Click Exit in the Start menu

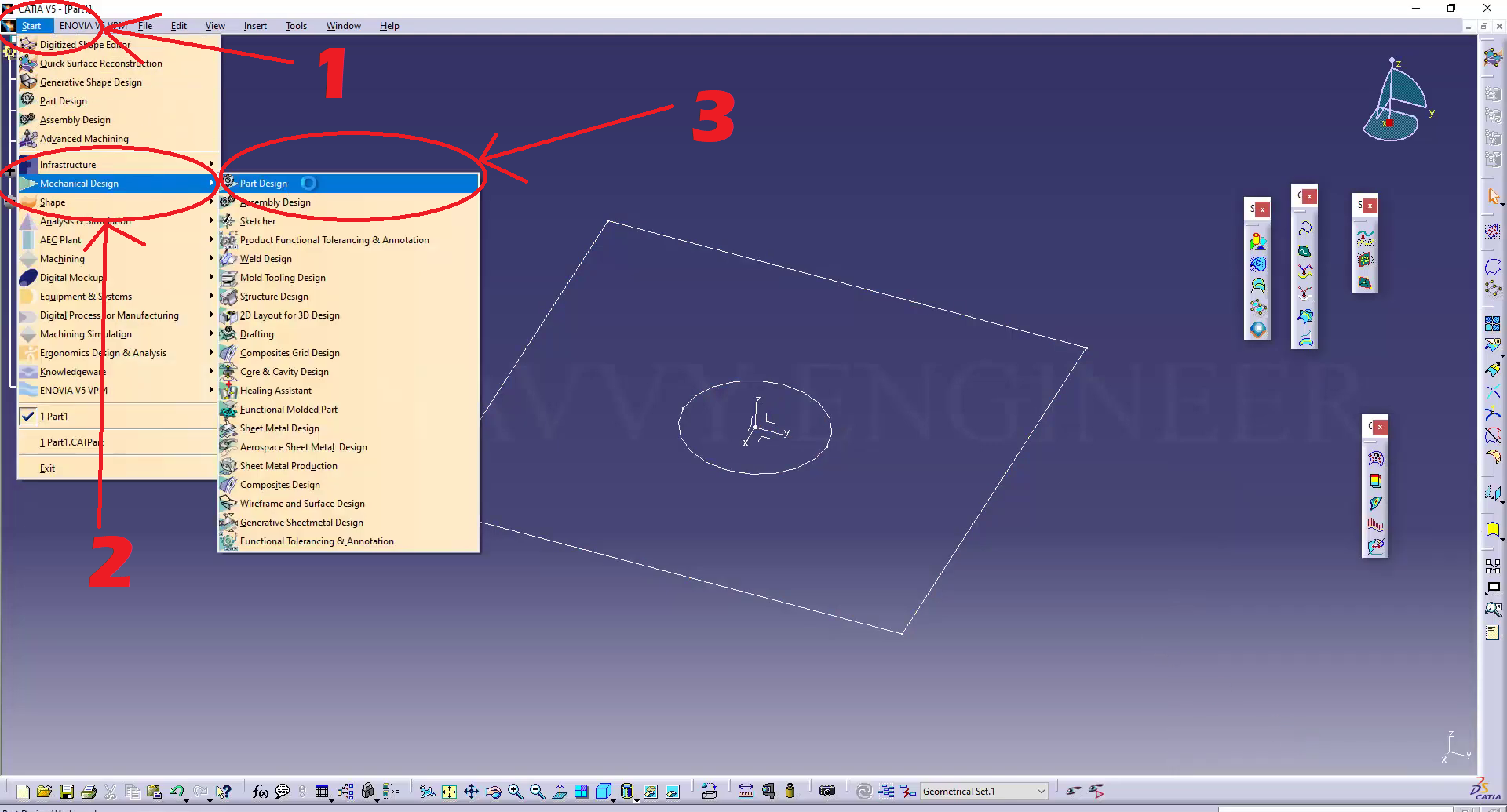tap(47, 468)
